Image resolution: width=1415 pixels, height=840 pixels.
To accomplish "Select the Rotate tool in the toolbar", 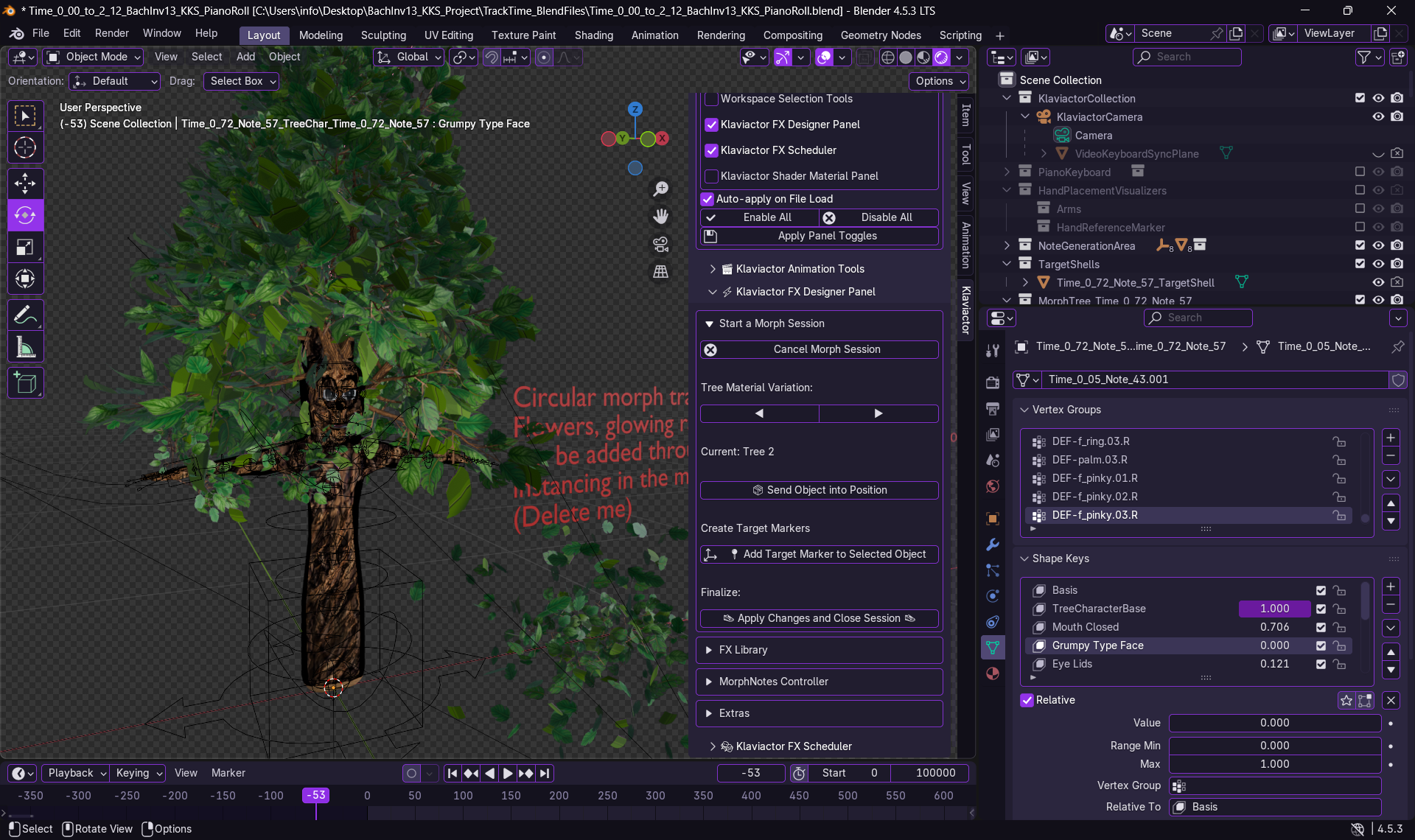I will tap(25, 215).
